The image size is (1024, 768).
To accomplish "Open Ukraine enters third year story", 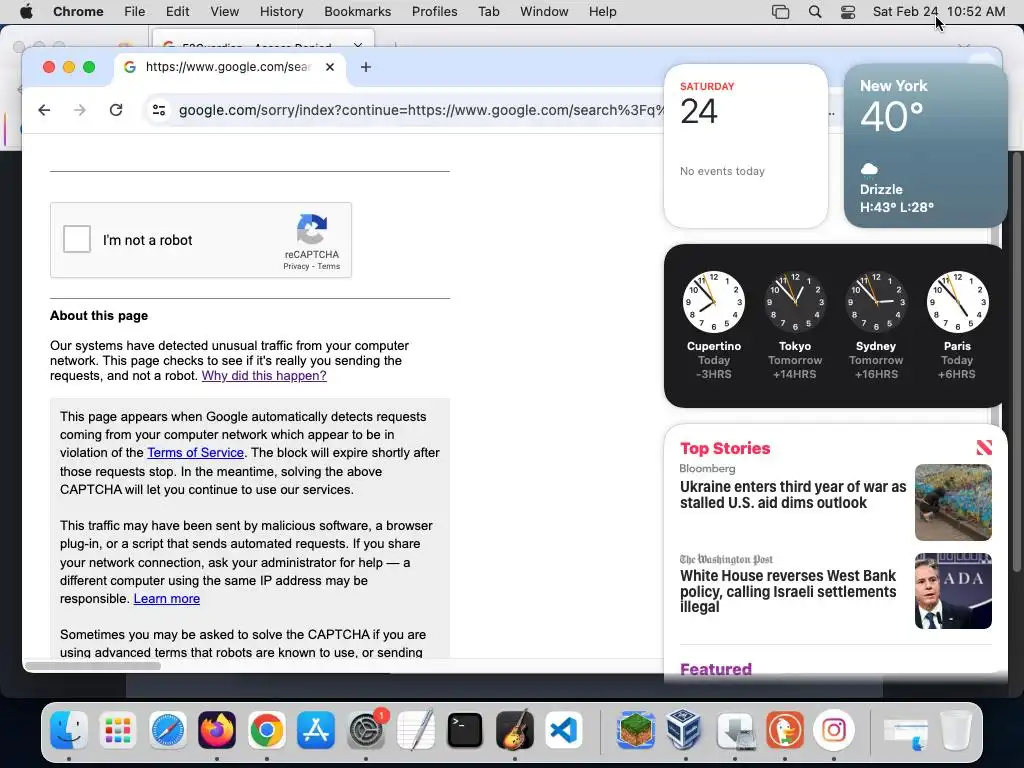I will coord(793,494).
